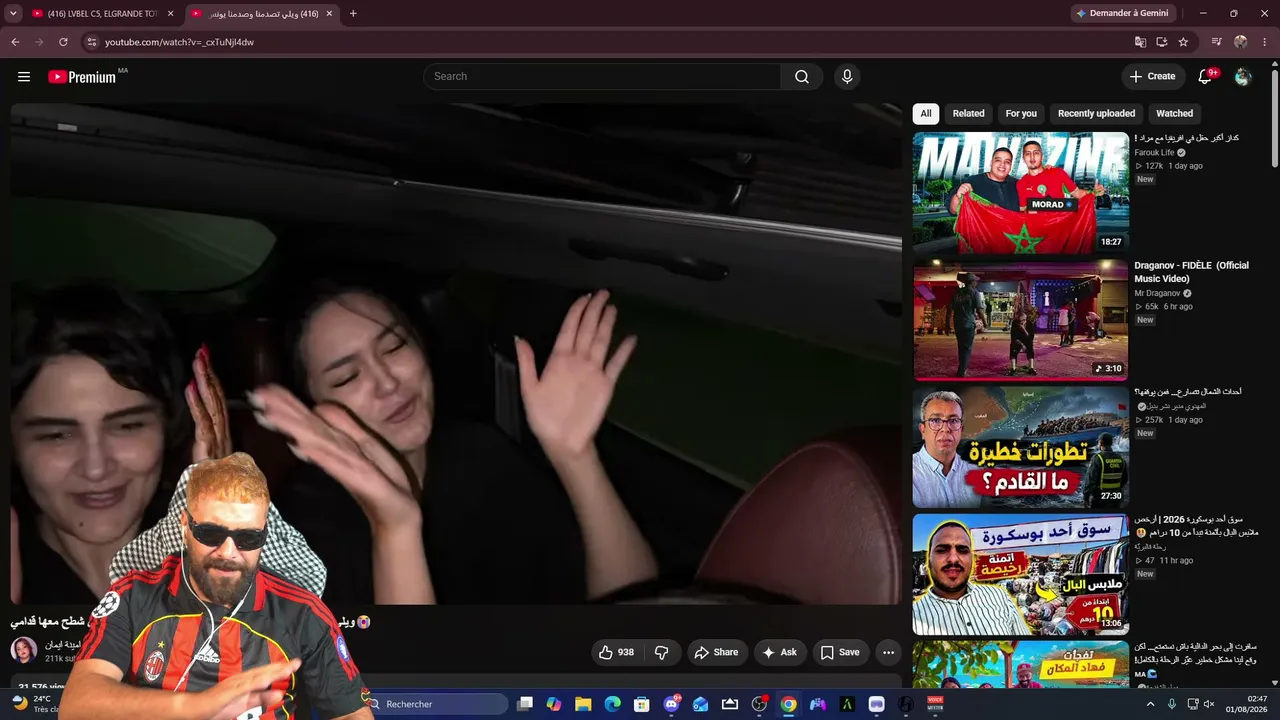Viewport: 1280px width, 720px height.
Task: Close the LVBEL C5 browser tab
Action: click(x=171, y=14)
